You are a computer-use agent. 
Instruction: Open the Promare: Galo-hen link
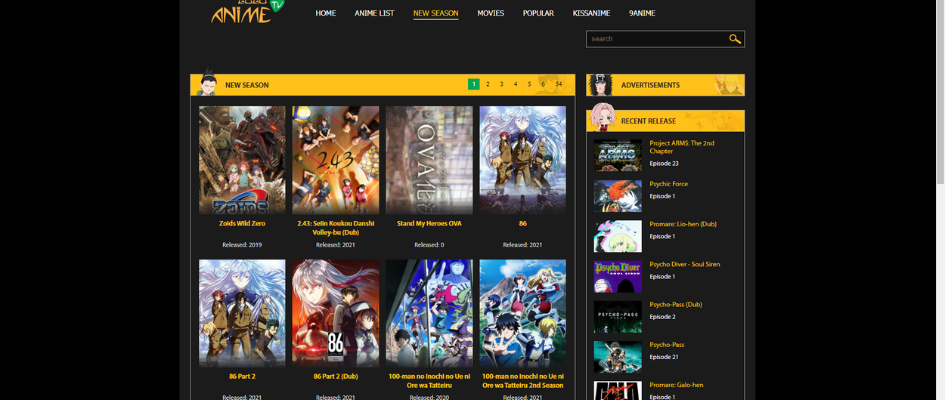676,385
